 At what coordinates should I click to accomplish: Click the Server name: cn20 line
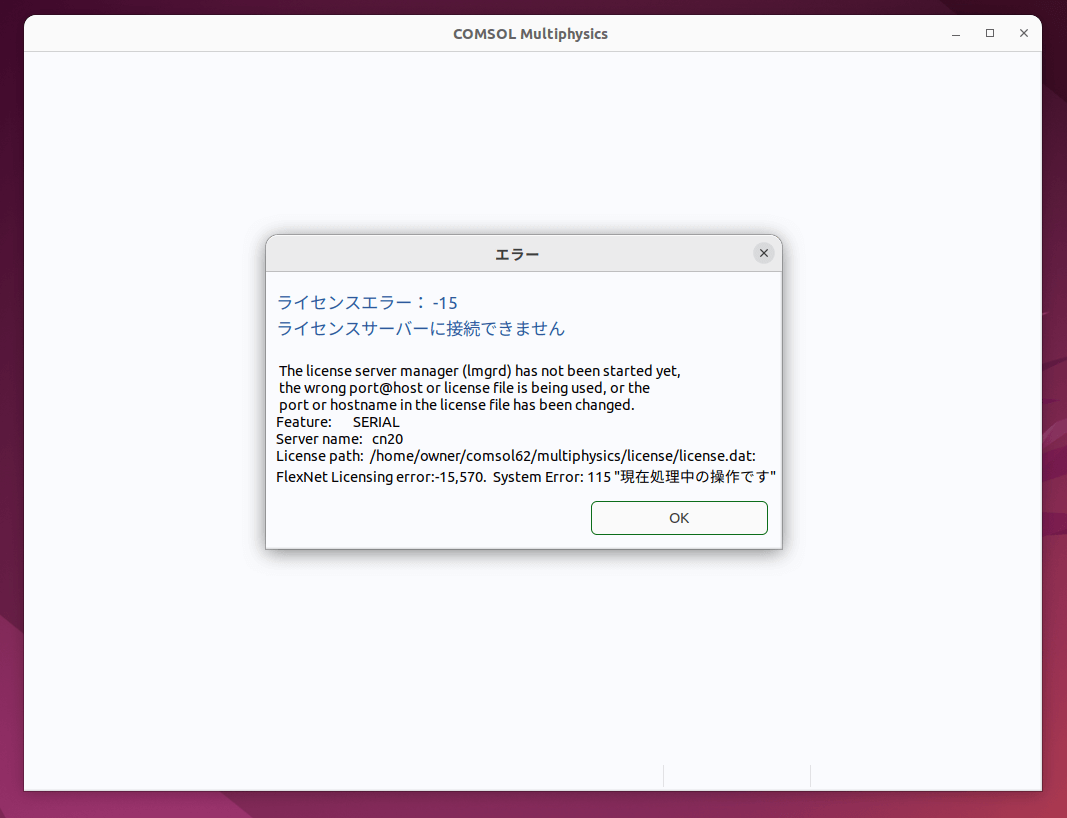(340, 439)
